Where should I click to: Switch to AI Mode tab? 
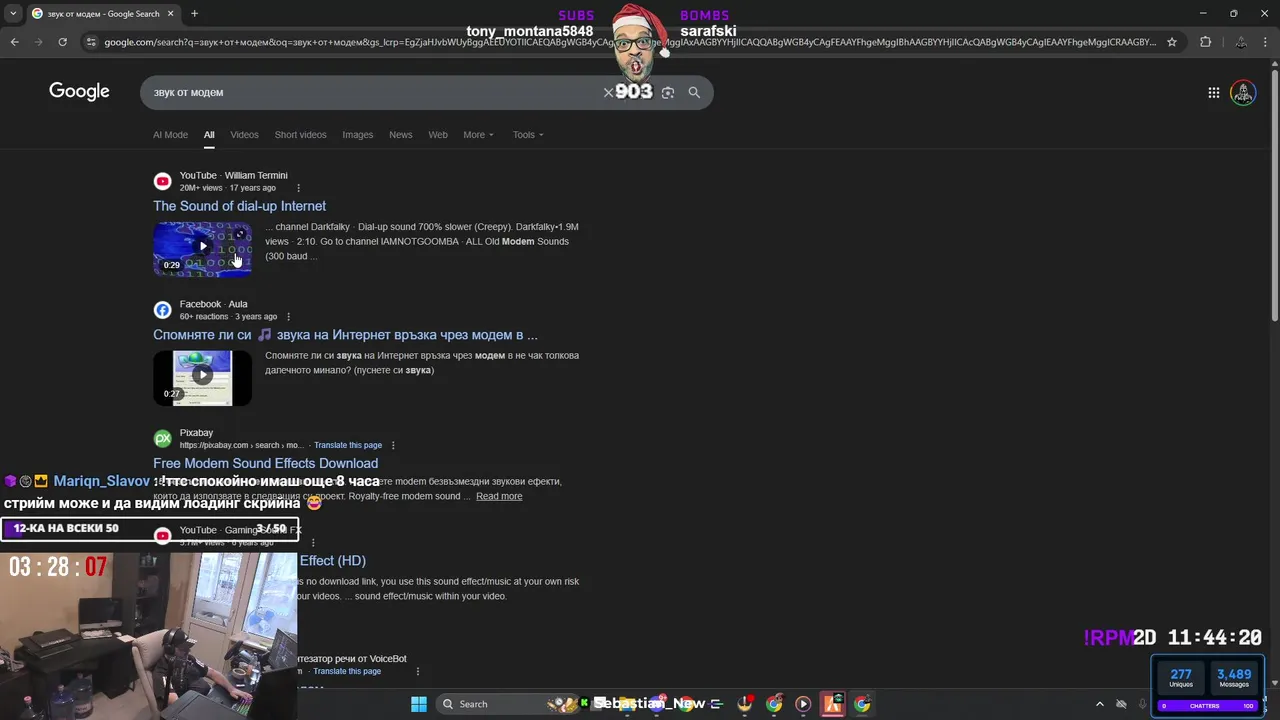point(170,135)
